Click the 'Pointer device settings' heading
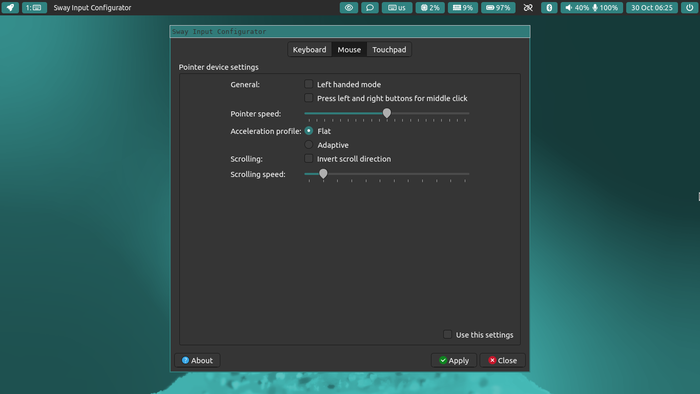 [x=218, y=67]
